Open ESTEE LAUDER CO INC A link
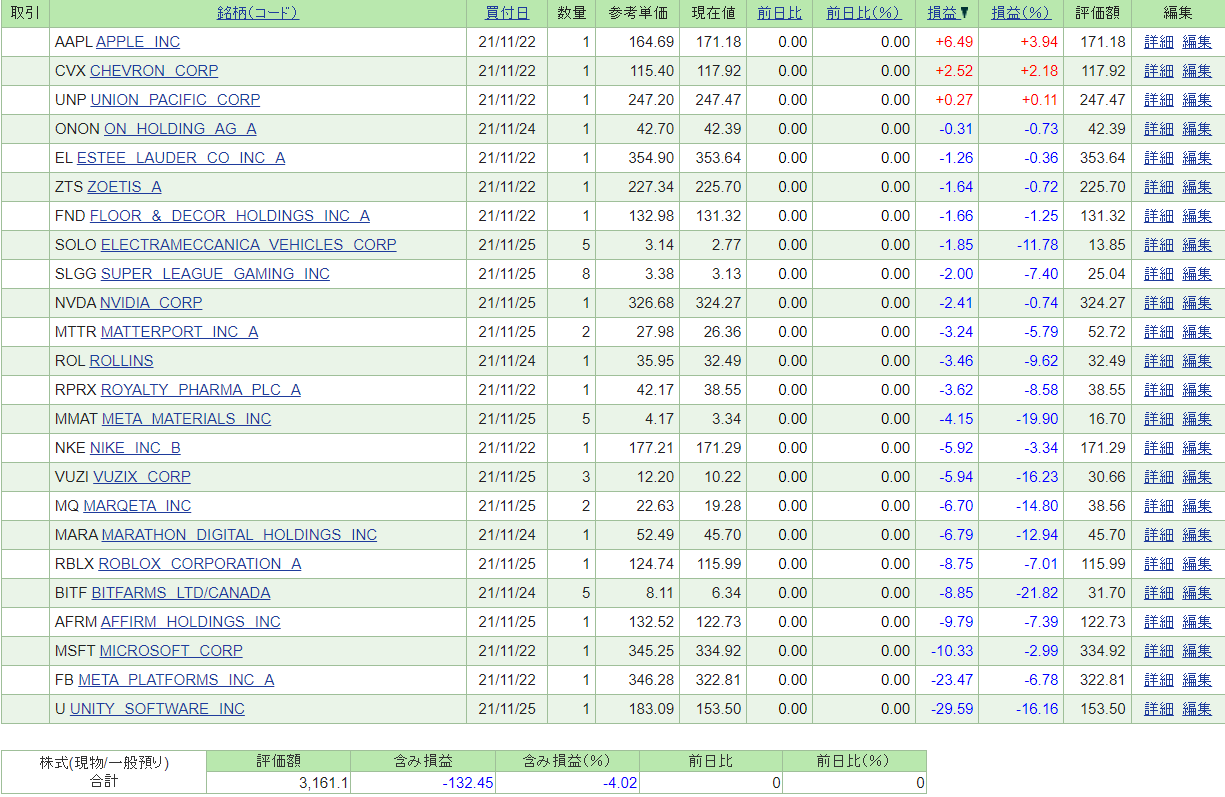The image size is (1225, 797). tap(181, 158)
